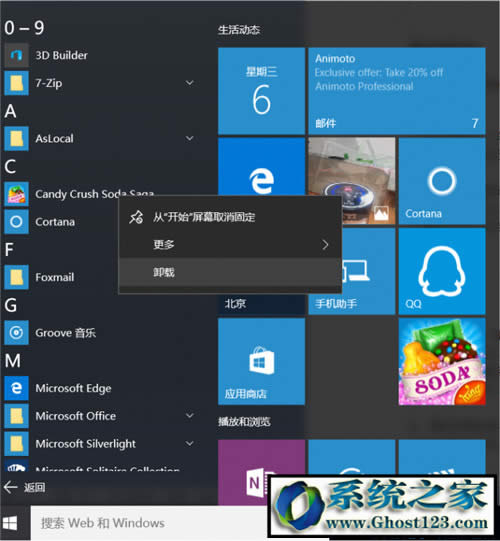Expand the AsLocal folder chevron

tap(189, 138)
